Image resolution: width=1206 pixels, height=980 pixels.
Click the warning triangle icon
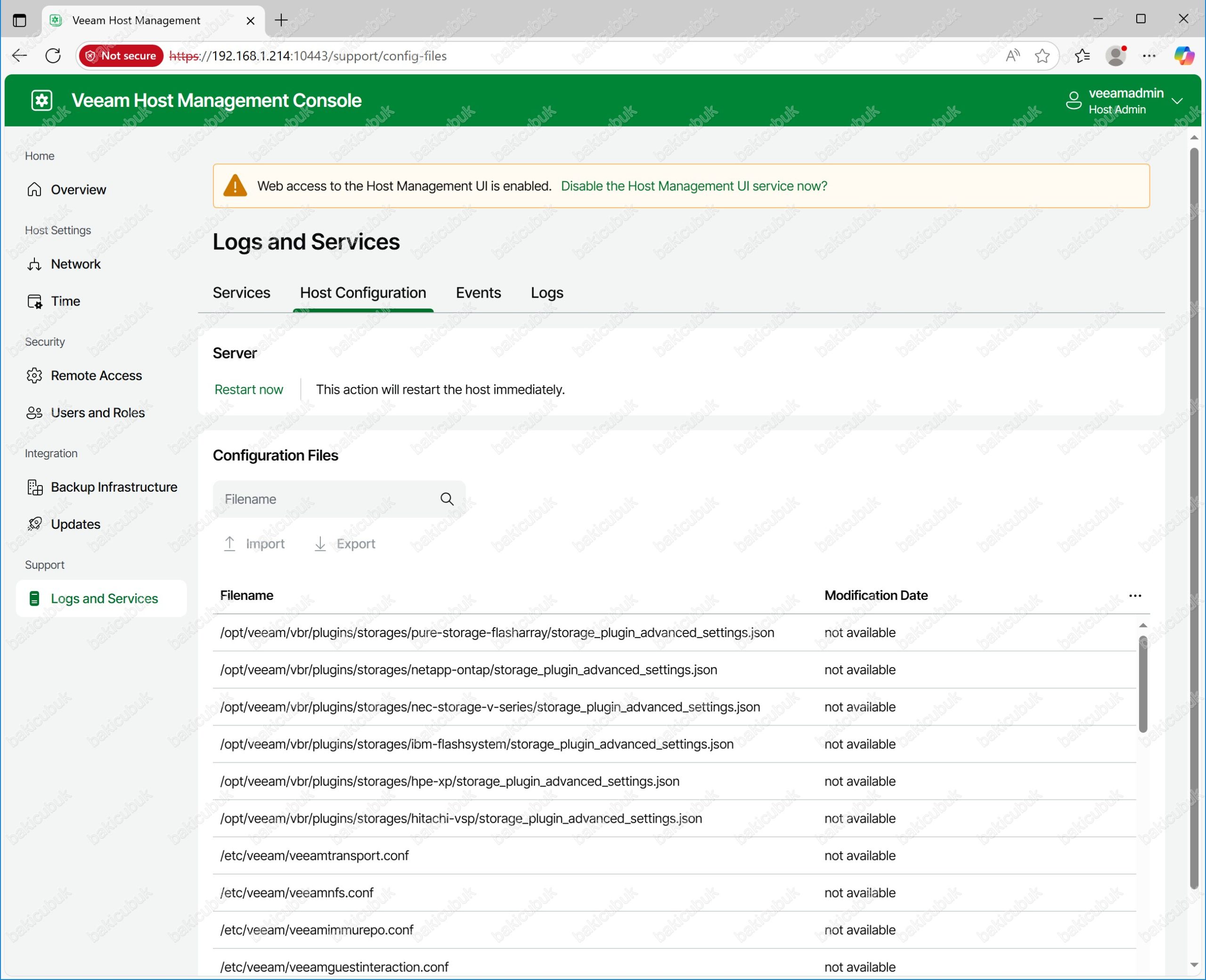click(x=235, y=186)
